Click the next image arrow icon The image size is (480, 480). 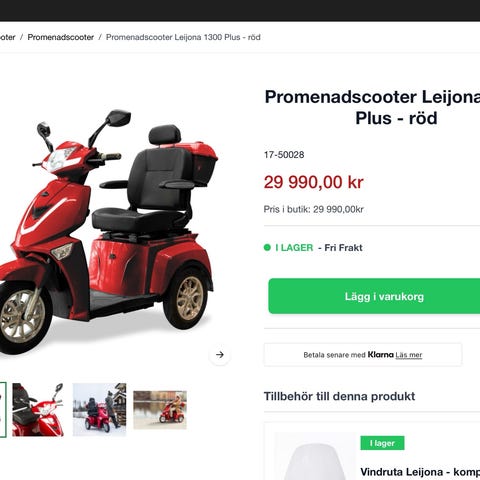coord(220,355)
